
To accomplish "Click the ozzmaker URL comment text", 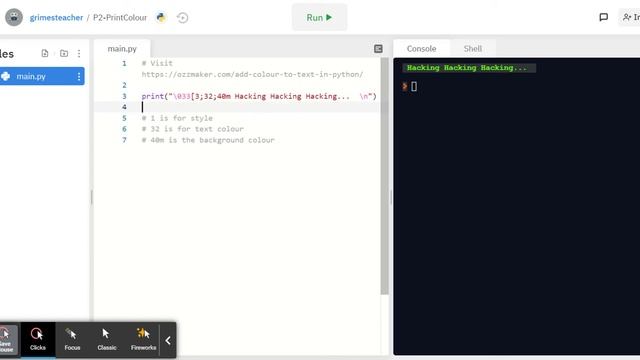I will (x=252, y=74).
